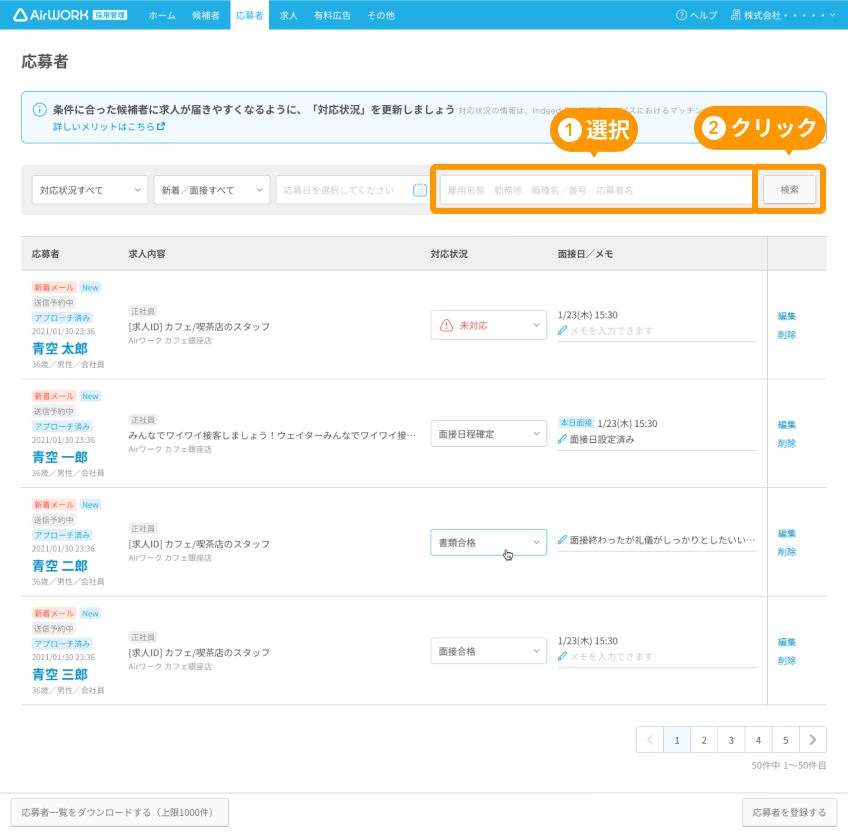The image size is (848, 833).
Task: Click the application date input field
Action: 352,190
